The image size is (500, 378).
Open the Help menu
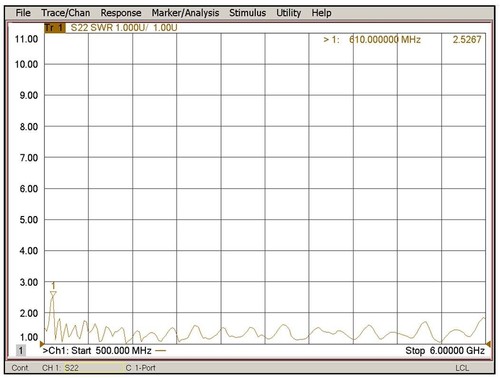[x=321, y=13]
